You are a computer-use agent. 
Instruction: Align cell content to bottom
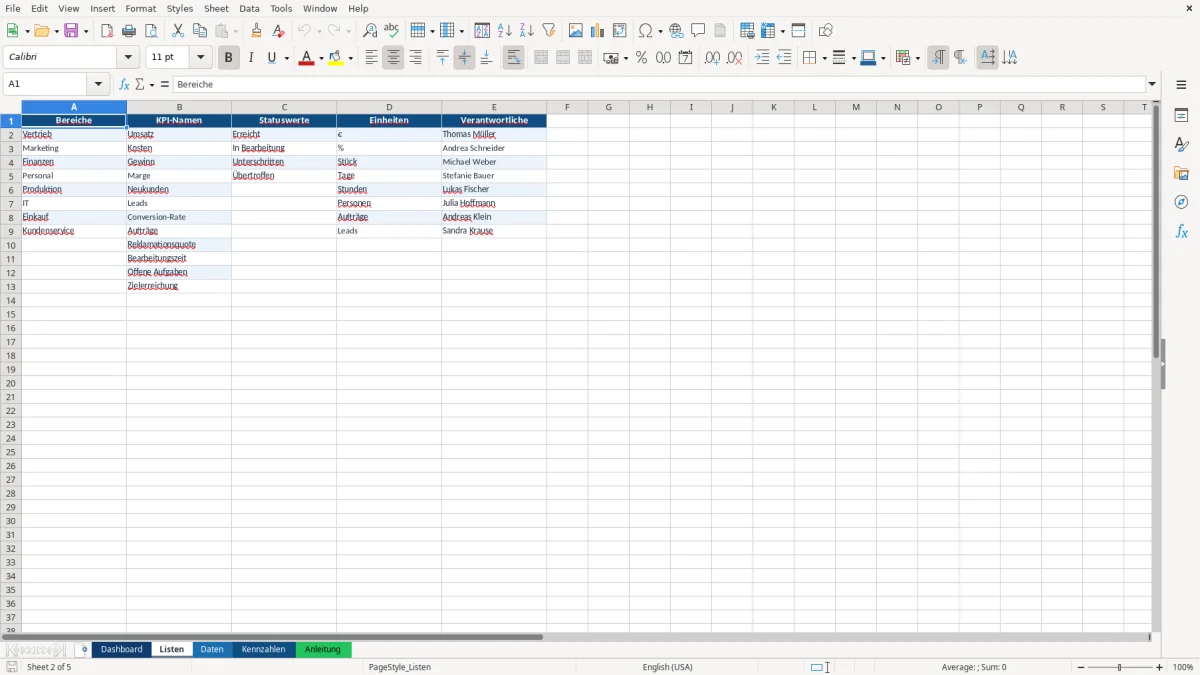[487, 58]
